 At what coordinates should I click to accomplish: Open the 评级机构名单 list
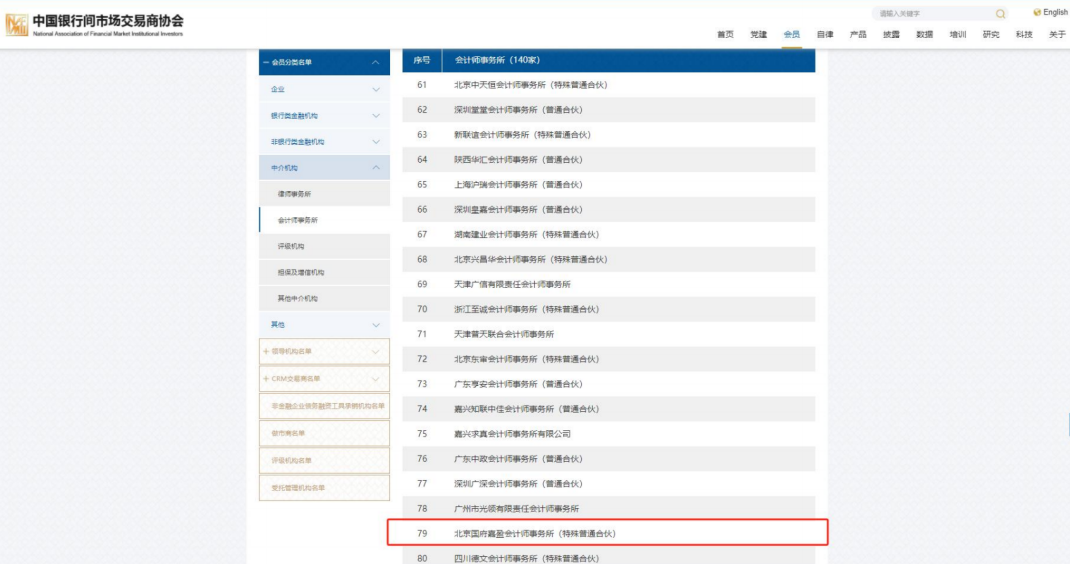pos(325,461)
